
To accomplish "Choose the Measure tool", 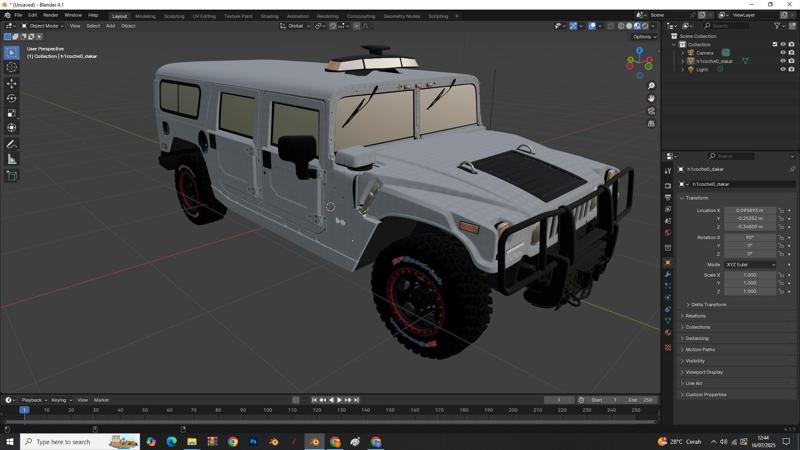I will (12, 159).
